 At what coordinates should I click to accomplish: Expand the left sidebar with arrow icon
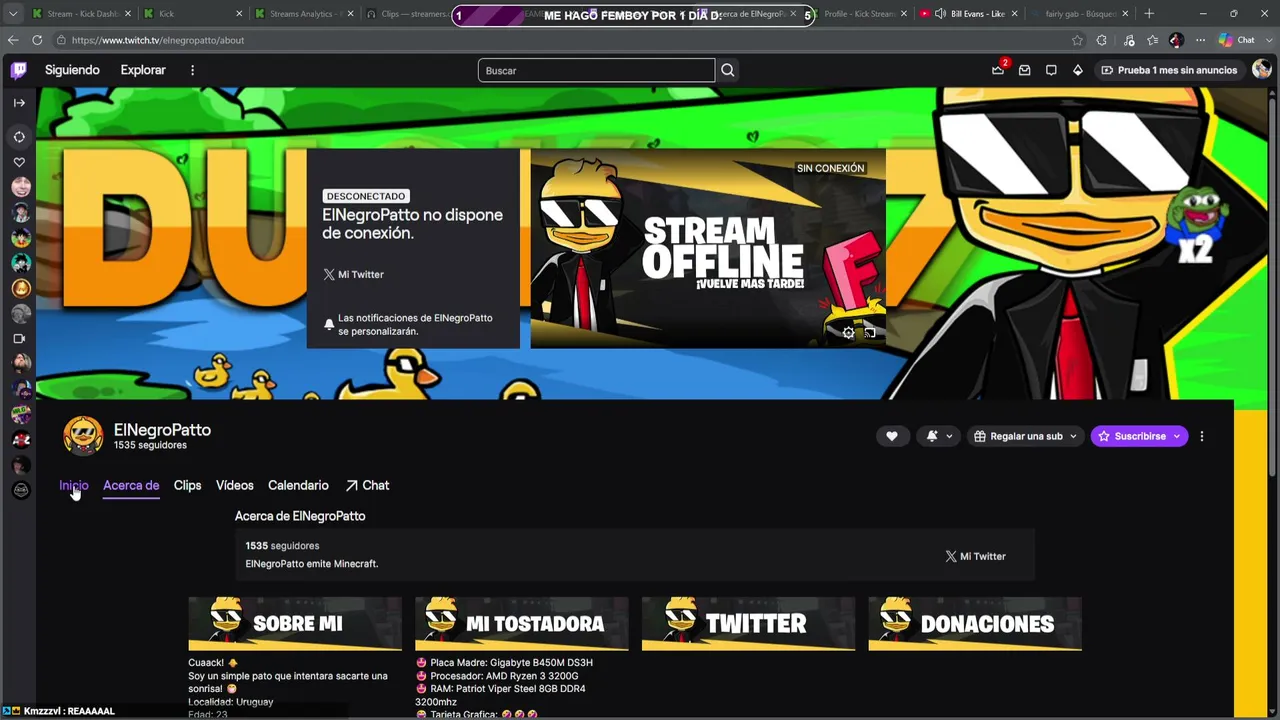click(19, 103)
